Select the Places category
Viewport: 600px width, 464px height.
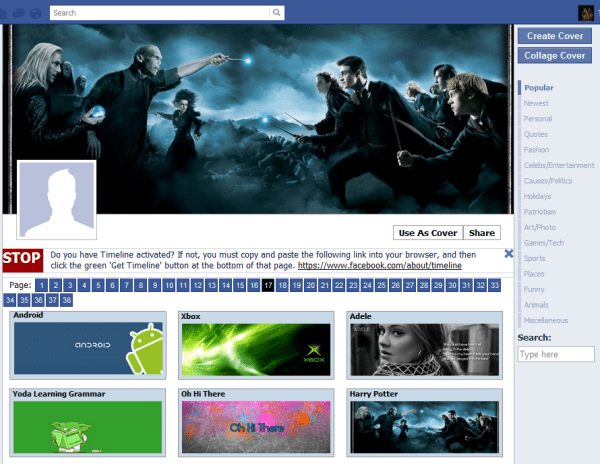pyautogui.click(x=534, y=274)
